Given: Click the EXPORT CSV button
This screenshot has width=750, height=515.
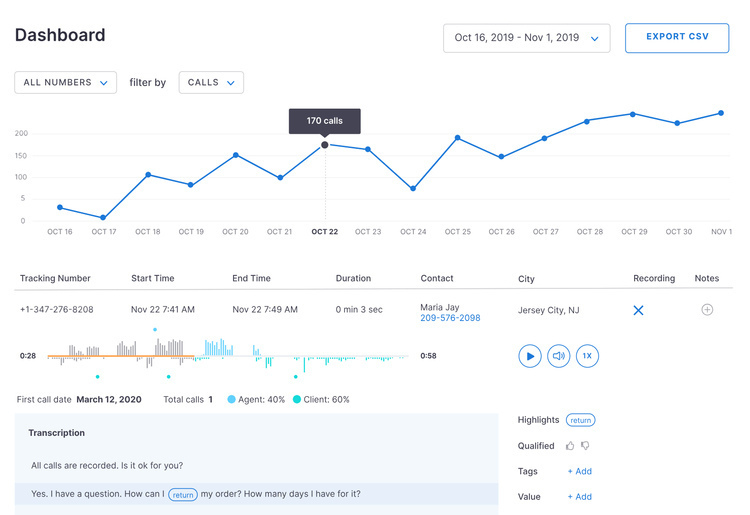Looking at the screenshot, I should point(677,38).
